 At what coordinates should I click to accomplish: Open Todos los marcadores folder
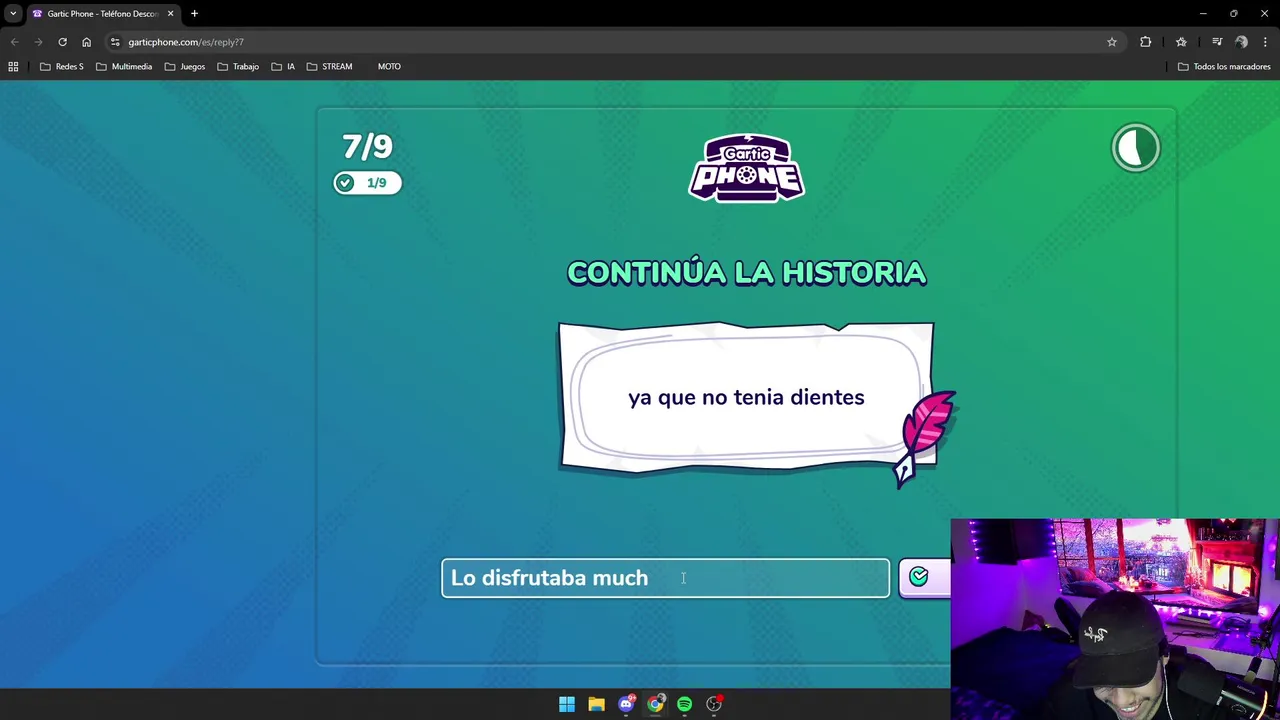(1224, 67)
